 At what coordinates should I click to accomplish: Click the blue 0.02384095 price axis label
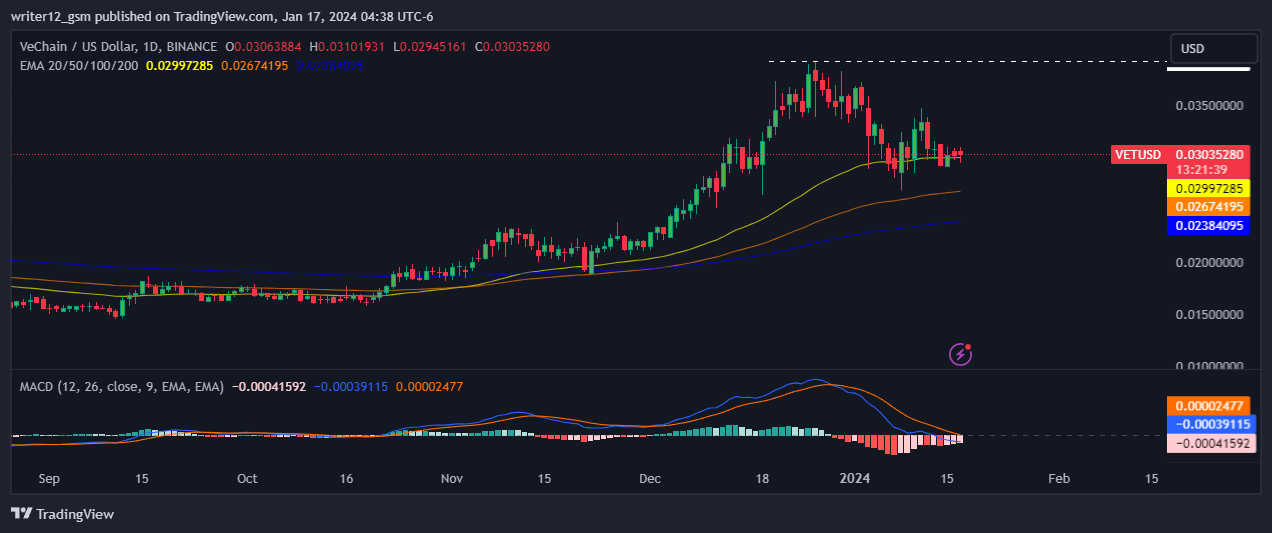pyautogui.click(x=1209, y=226)
